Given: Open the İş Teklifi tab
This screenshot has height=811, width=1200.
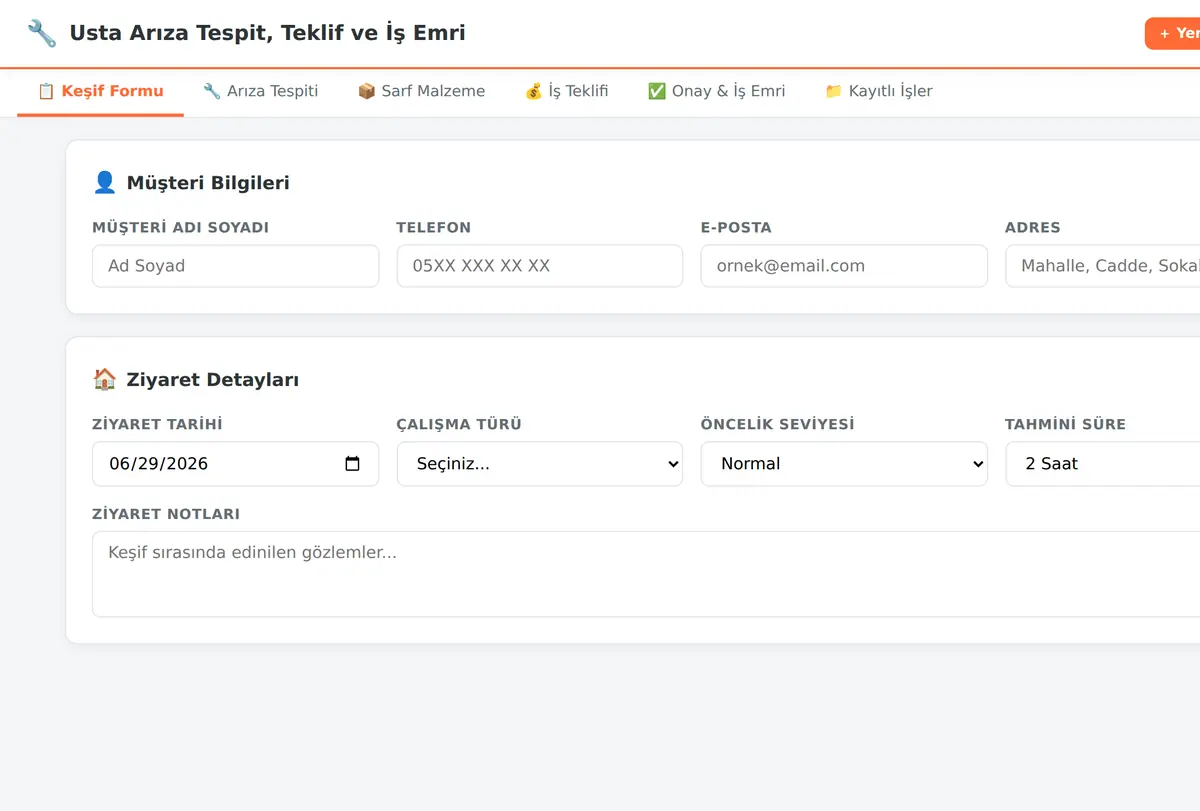Looking at the screenshot, I should (x=566, y=91).
